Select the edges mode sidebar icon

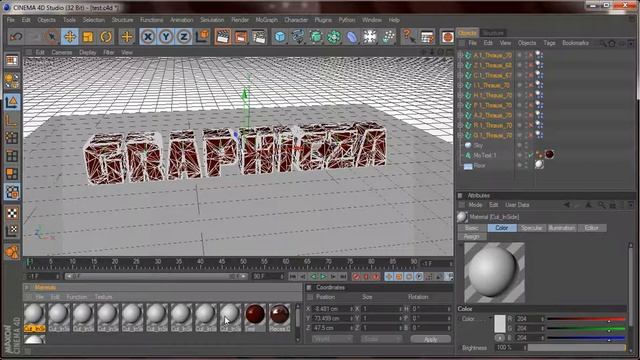tap(12, 156)
